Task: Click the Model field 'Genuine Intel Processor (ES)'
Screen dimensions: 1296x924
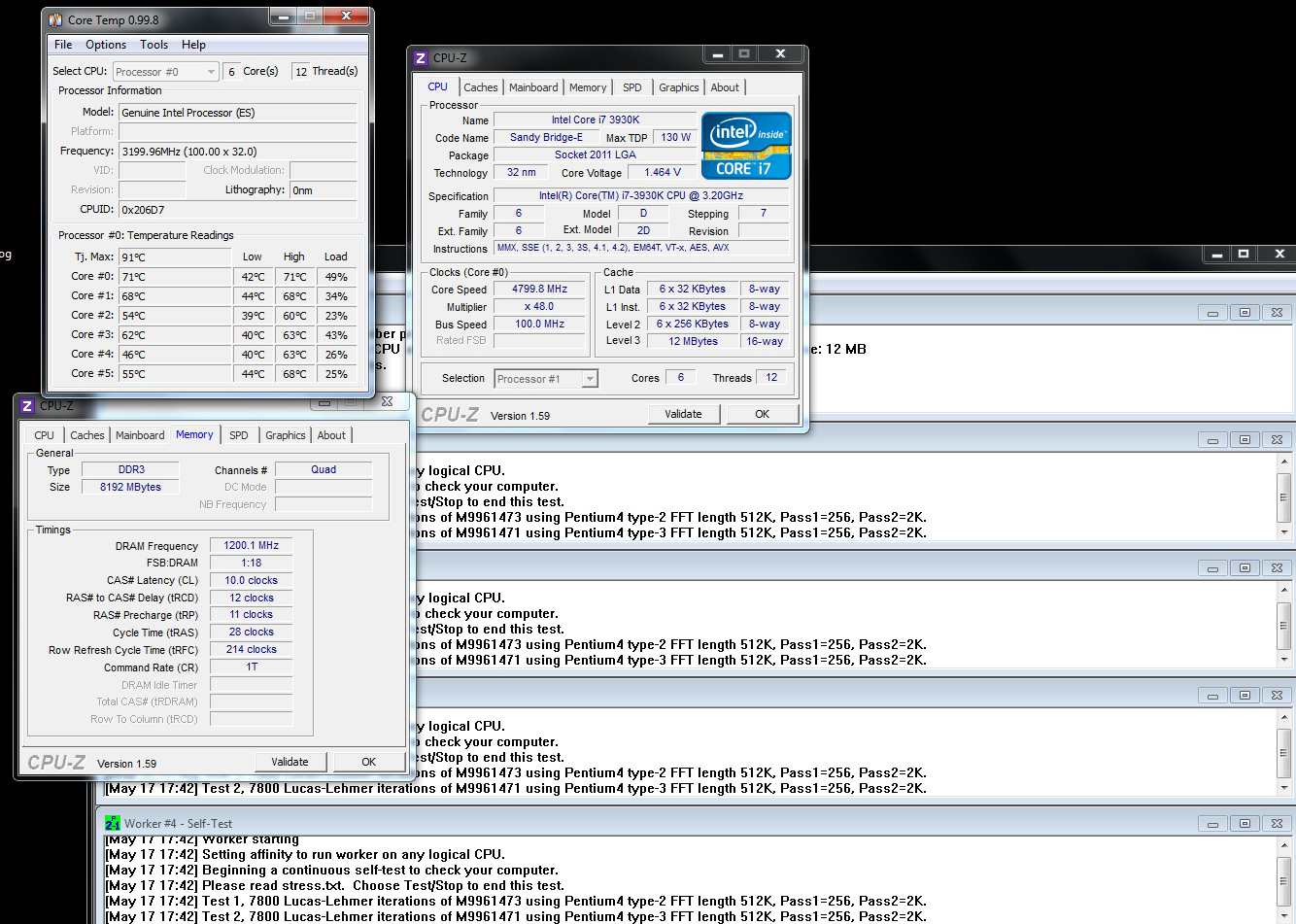Action: click(x=238, y=113)
